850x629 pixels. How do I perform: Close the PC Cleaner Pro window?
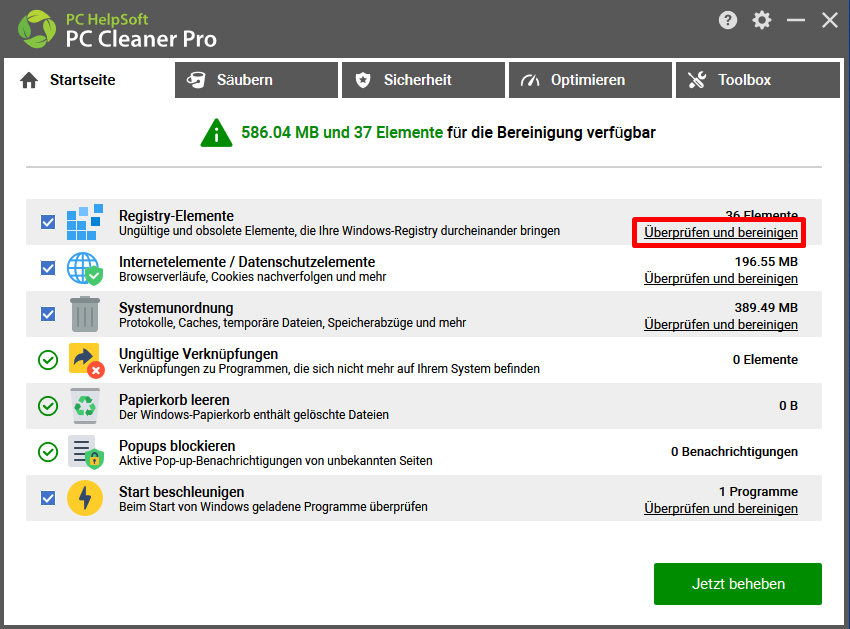click(x=829, y=21)
